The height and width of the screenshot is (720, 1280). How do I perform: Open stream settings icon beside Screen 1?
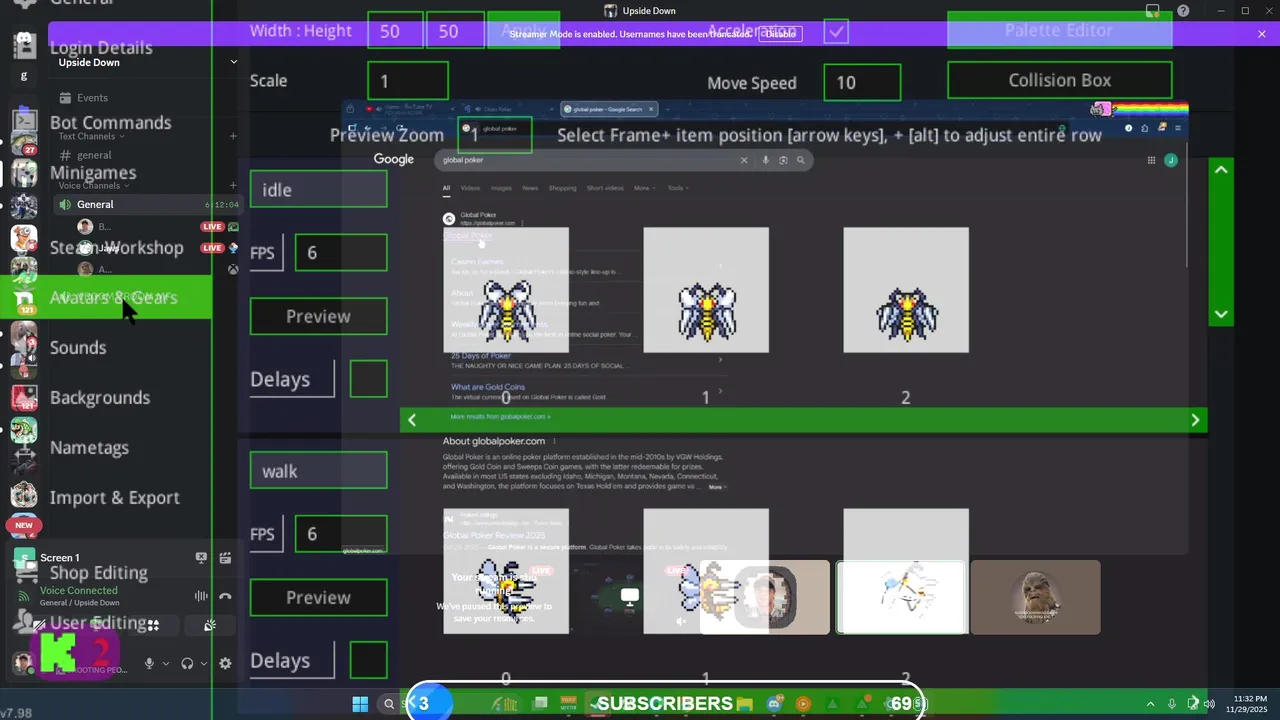225,558
